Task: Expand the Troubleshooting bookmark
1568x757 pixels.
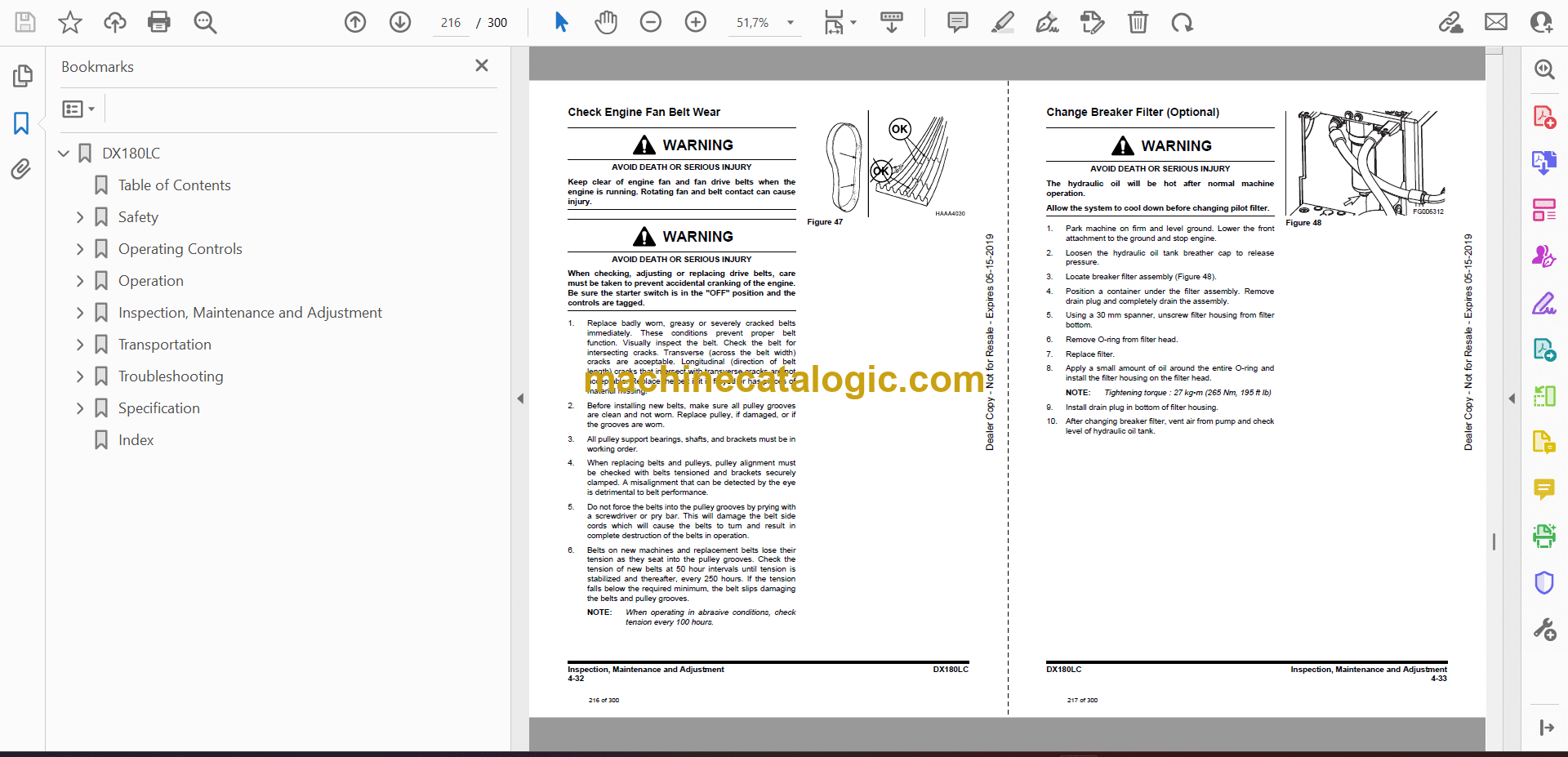Action: pyautogui.click(x=80, y=376)
